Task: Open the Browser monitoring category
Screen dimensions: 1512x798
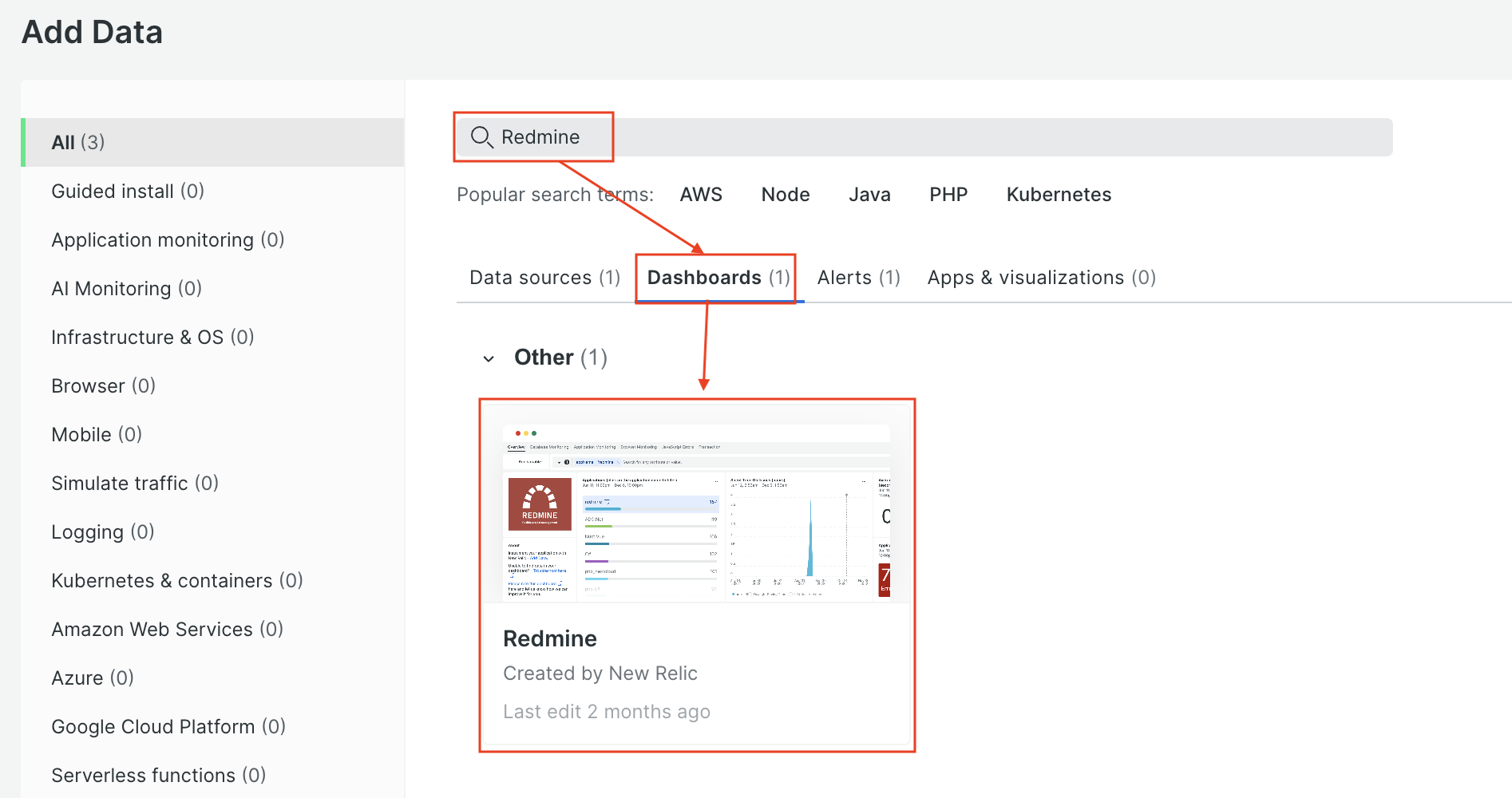Action: [103, 385]
